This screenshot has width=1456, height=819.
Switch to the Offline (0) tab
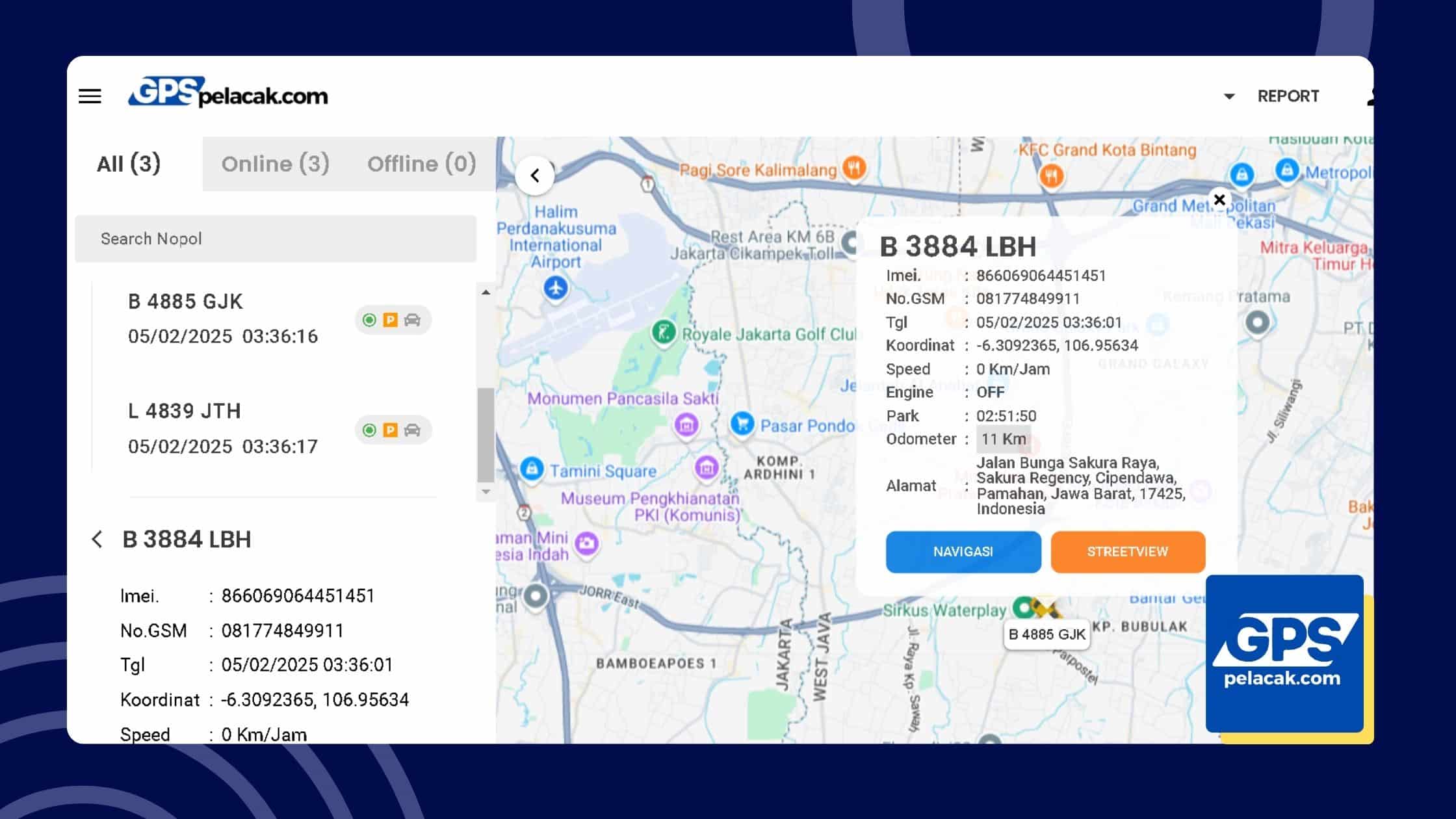421,164
